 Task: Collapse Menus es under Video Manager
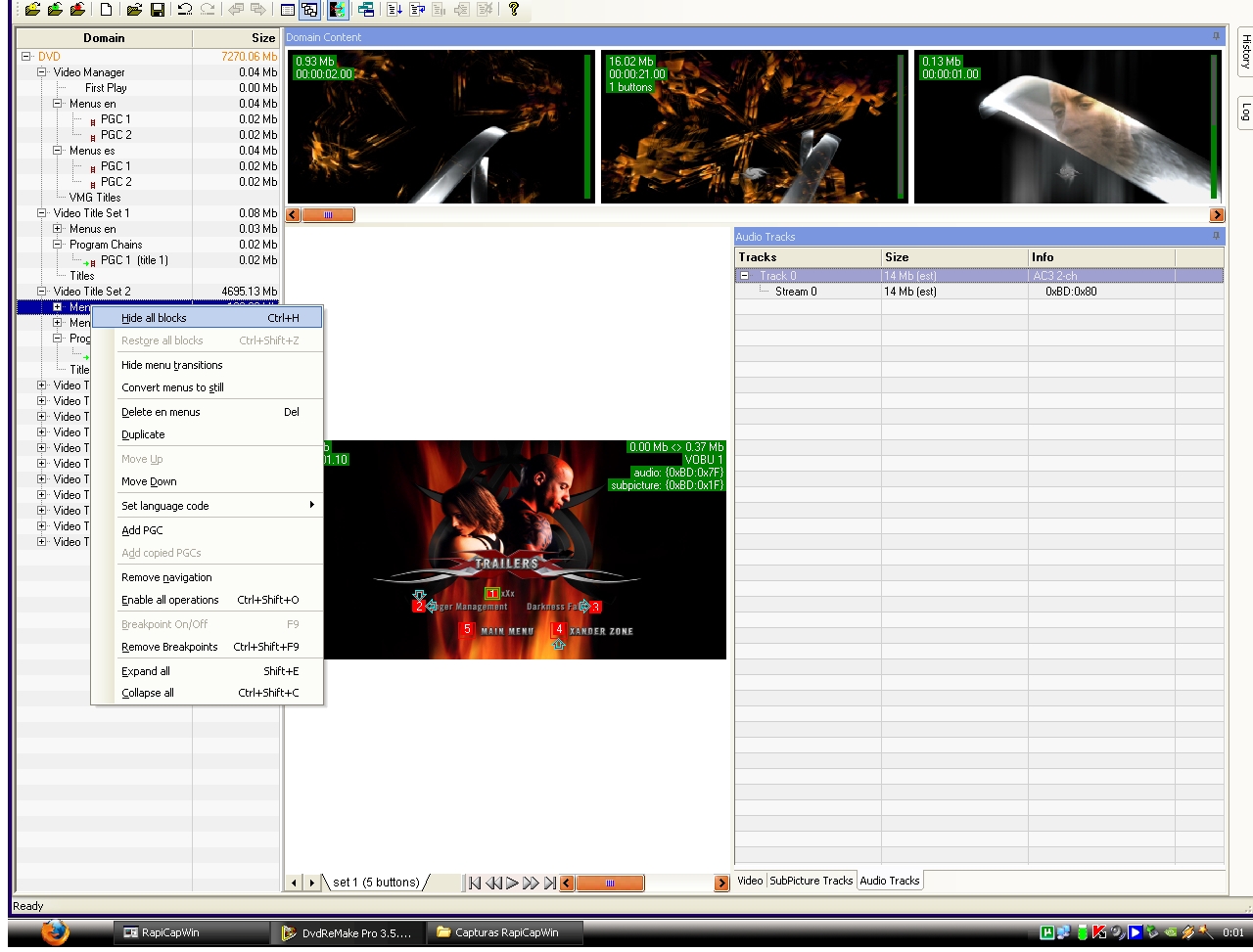click(58, 151)
